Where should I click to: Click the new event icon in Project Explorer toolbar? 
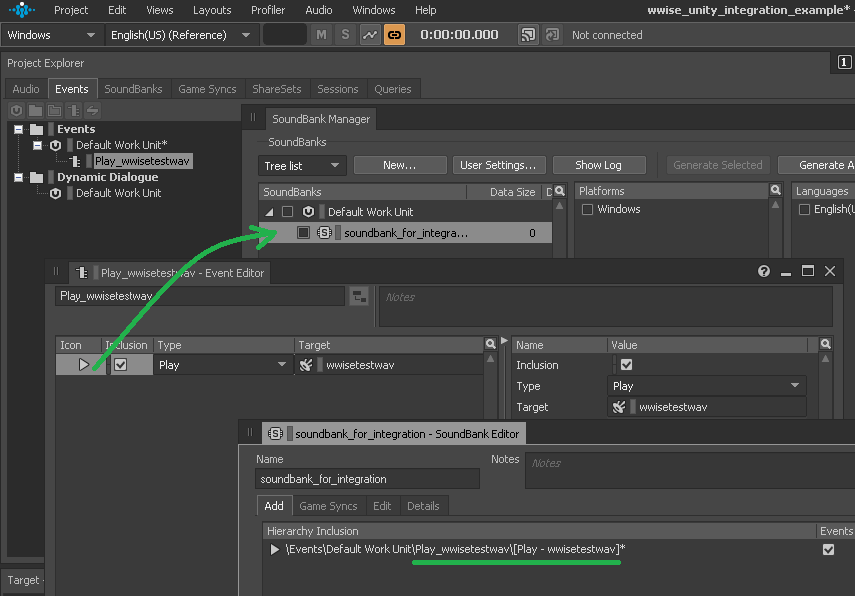tap(73, 111)
